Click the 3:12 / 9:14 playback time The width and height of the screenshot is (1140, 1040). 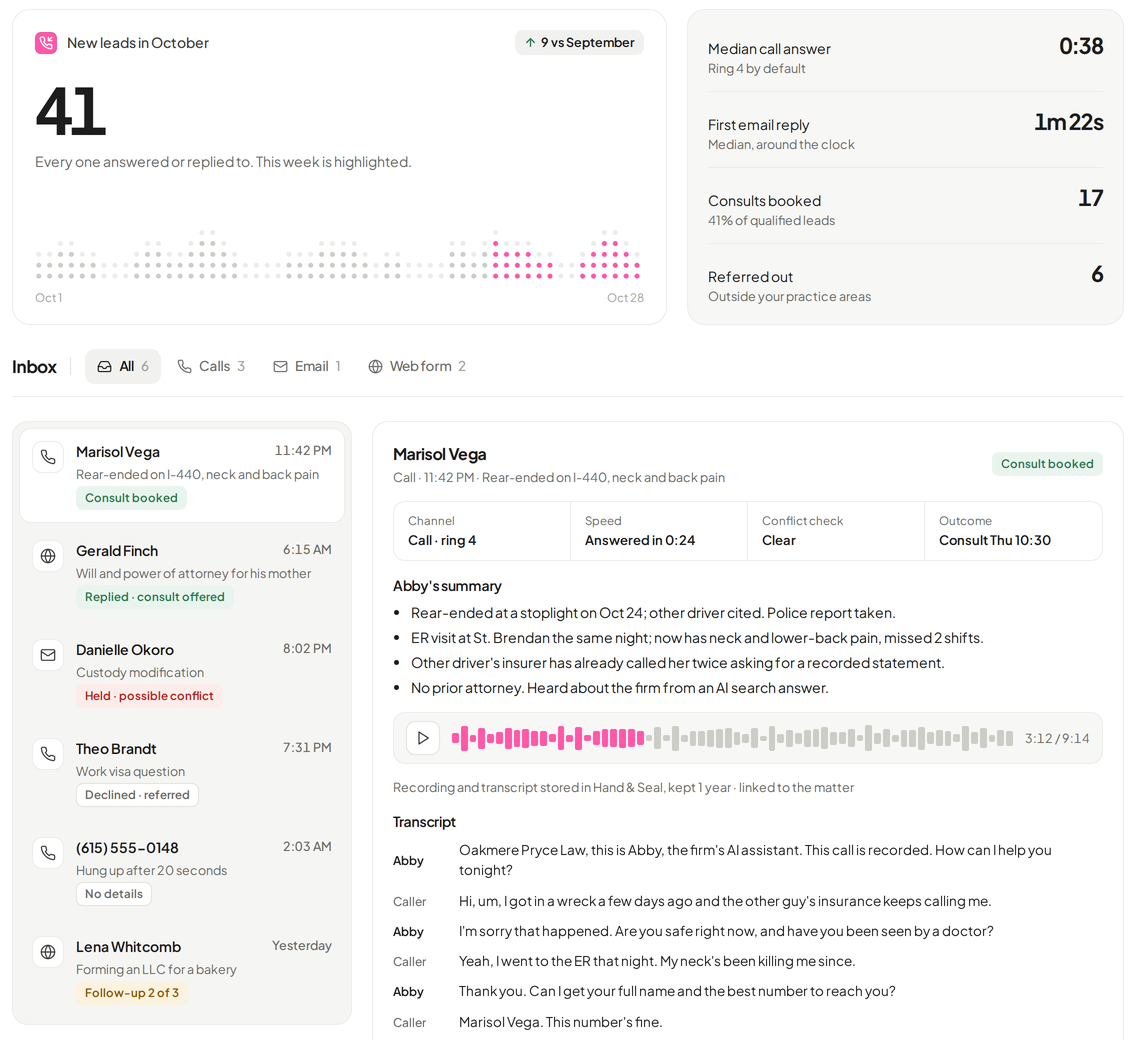click(1057, 739)
